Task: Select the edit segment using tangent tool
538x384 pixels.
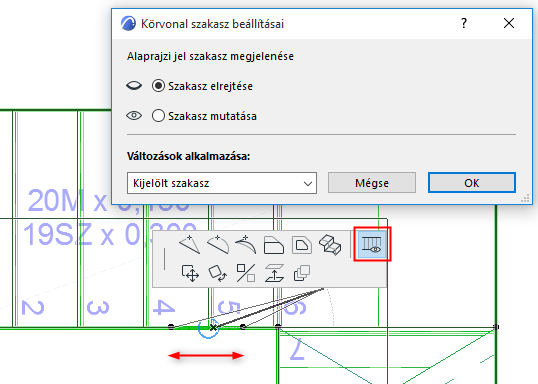Action: (246, 245)
